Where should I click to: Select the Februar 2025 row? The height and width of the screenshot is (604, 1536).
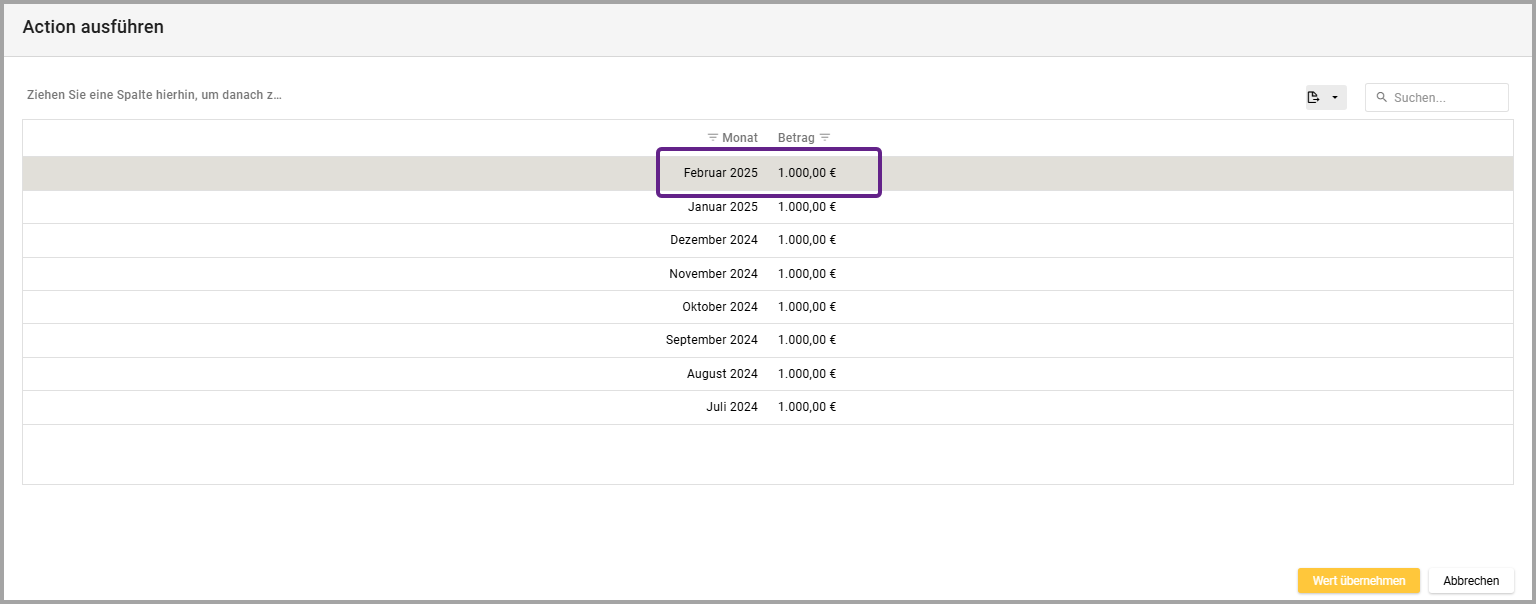720,173
